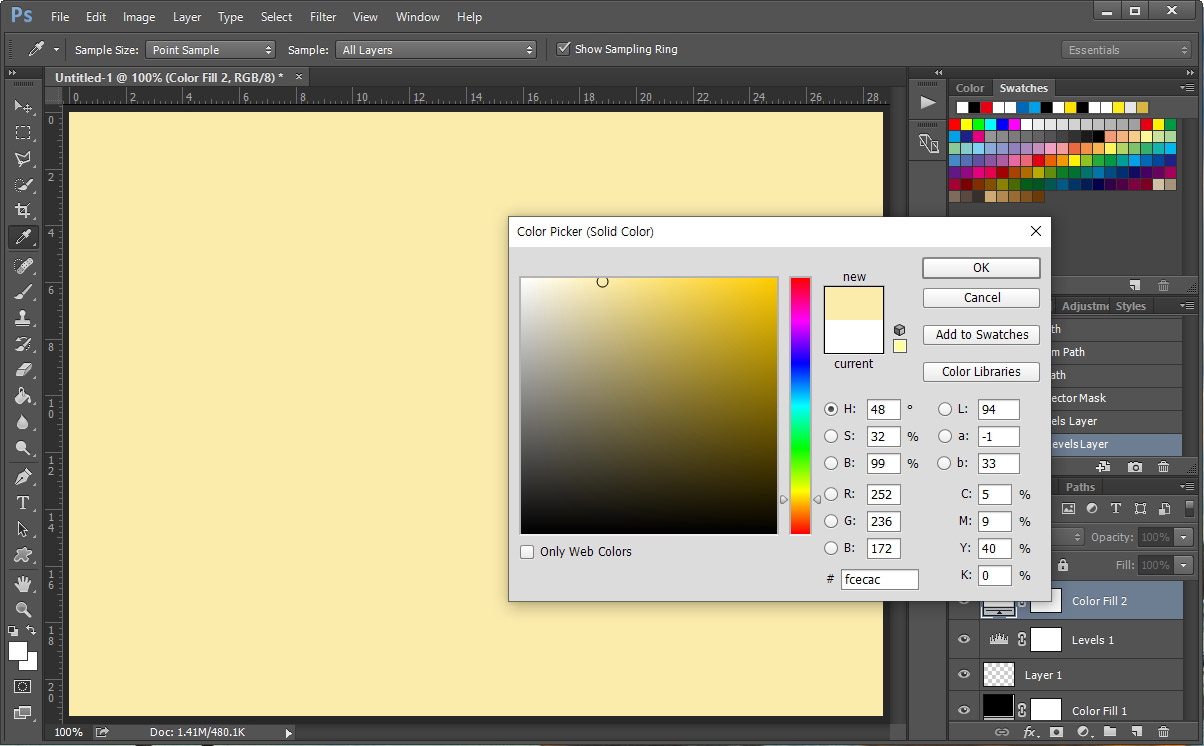This screenshot has width=1204, height=746.
Task: Select the Quick Selection tool
Action: click(x=23, y=185)
